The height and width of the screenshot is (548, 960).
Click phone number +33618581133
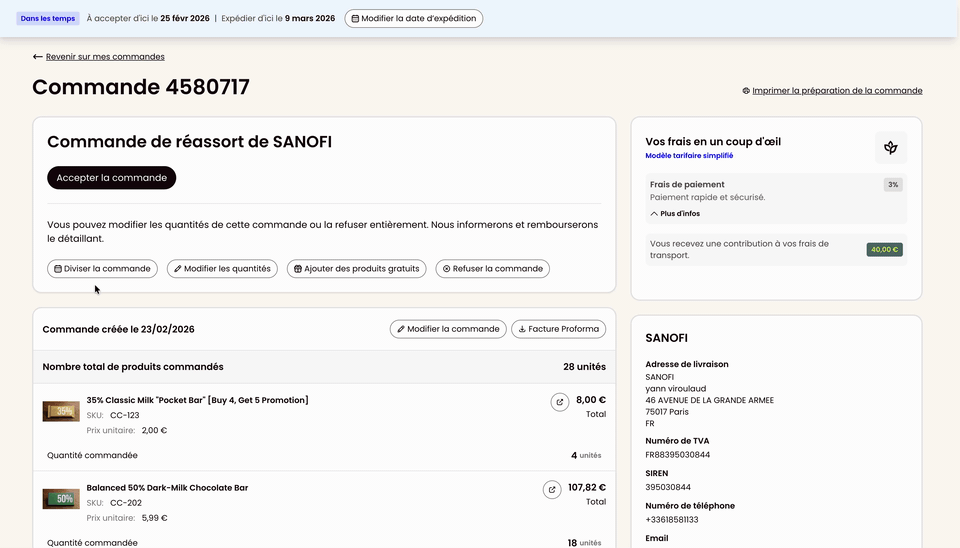coord(672,520)
